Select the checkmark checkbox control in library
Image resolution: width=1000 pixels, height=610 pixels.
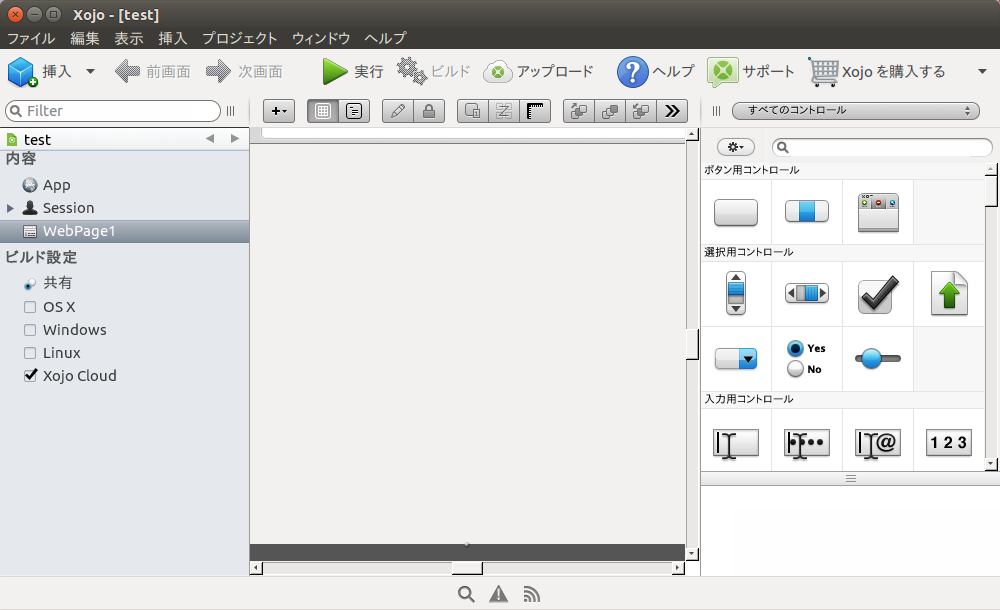(878, 294)
